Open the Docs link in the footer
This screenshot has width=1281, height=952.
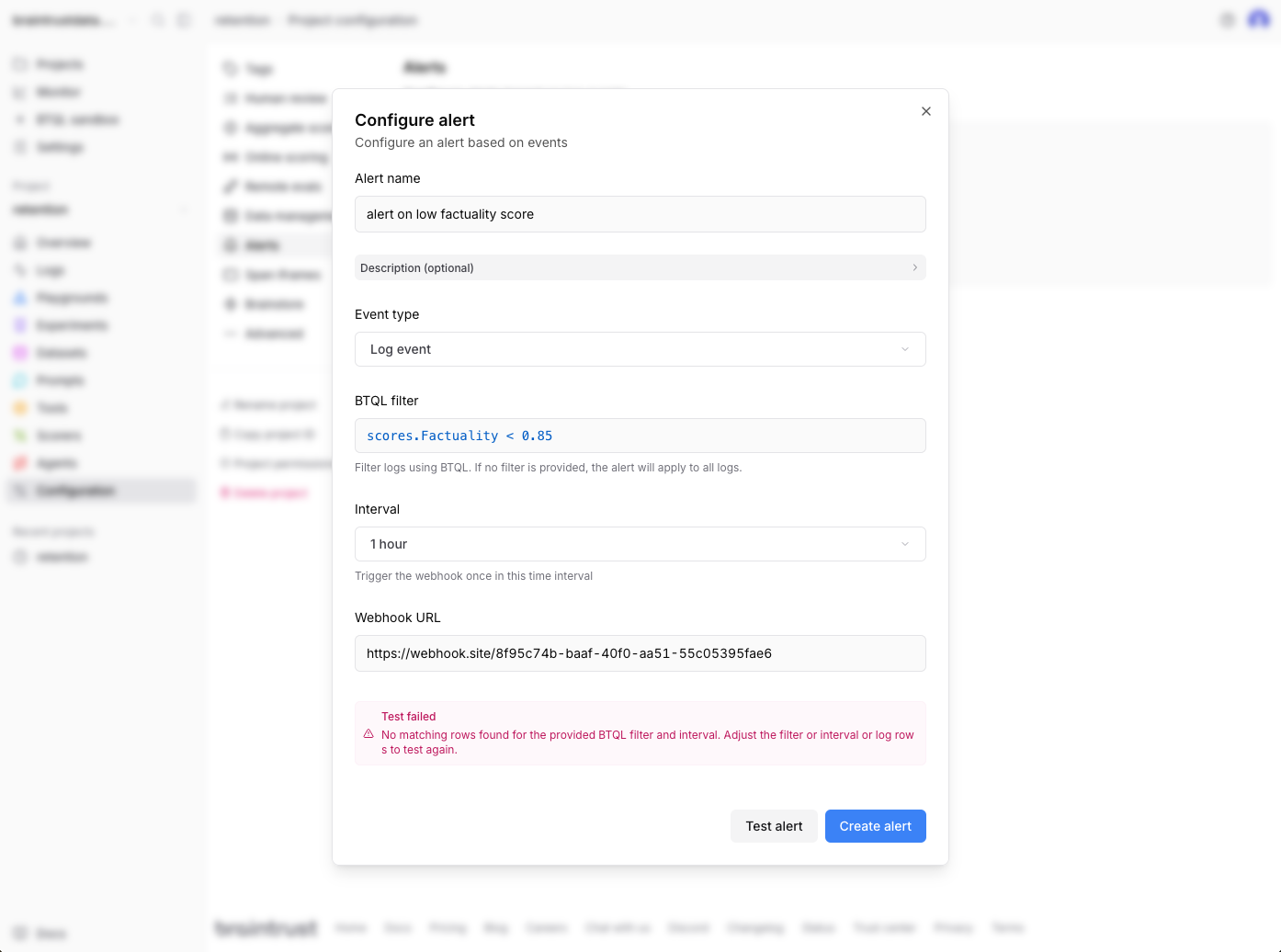398,928
